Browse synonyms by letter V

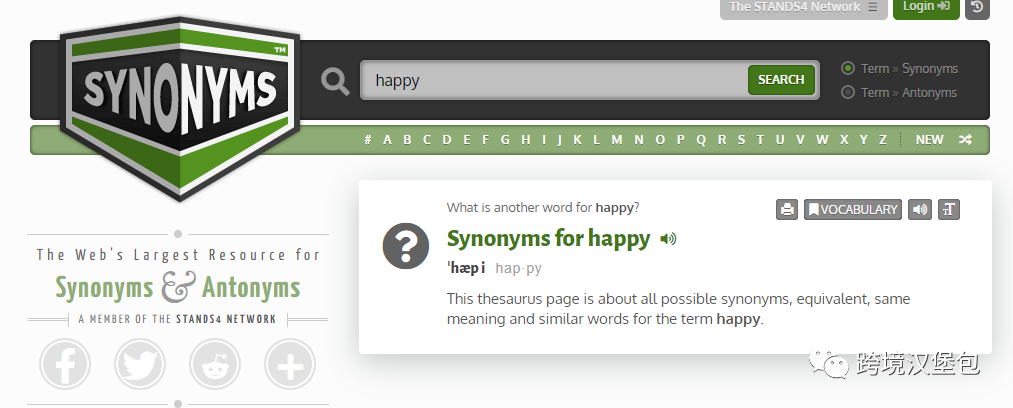coord(800,139)
